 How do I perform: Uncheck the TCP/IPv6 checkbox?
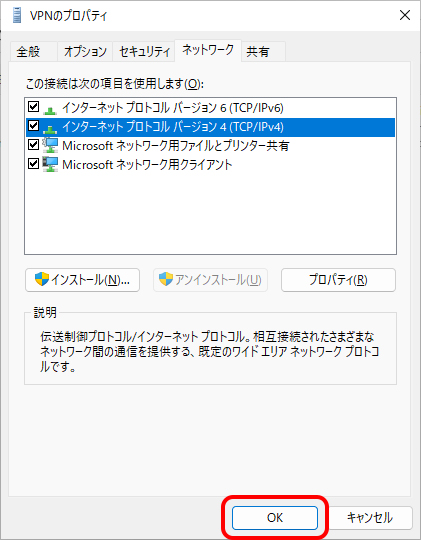pyautogui.click(x=33, y=107)
